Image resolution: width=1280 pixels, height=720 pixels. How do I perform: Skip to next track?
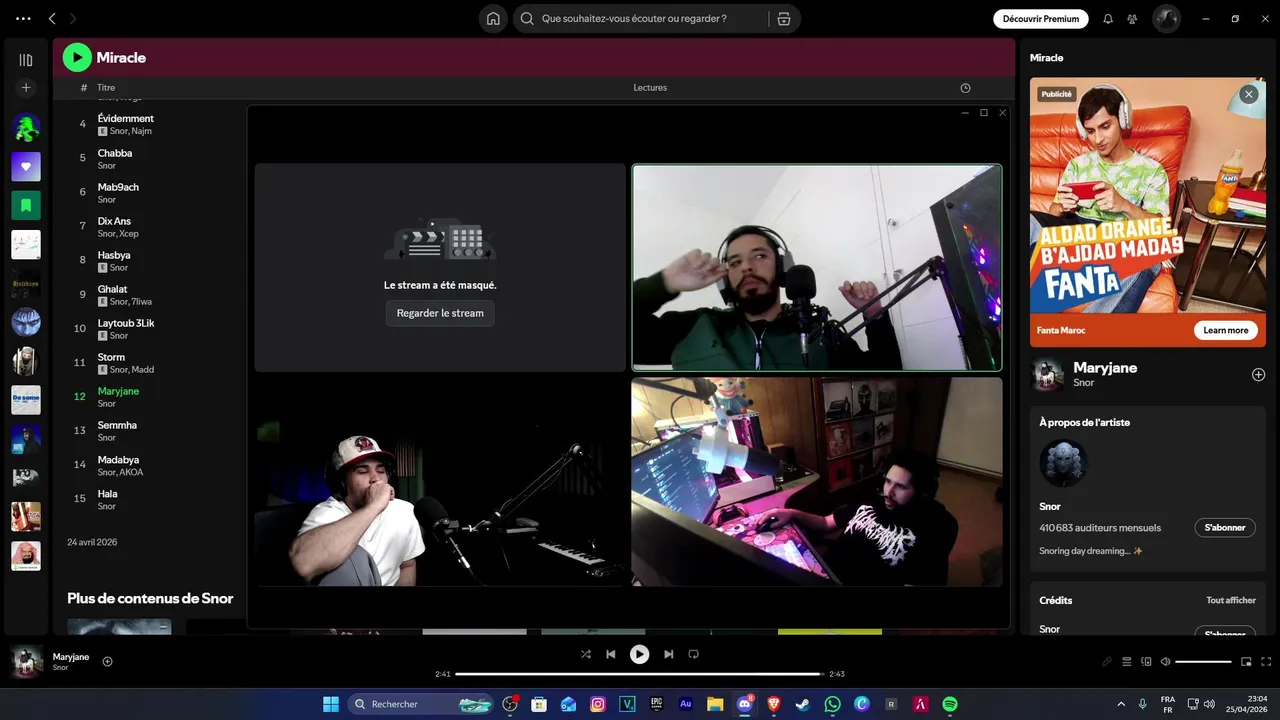pos(668,654)
